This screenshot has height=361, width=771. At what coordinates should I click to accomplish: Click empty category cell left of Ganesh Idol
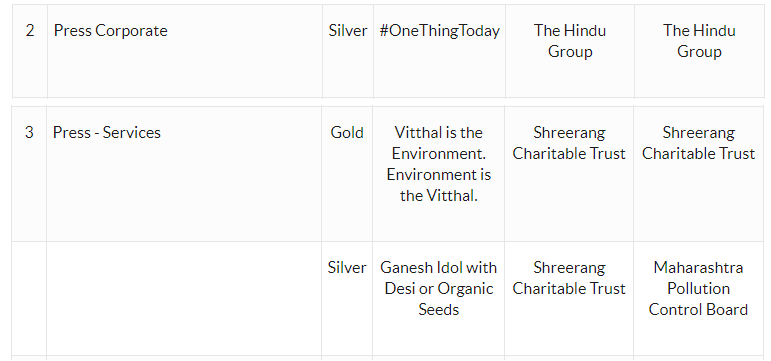(x=184, y=298)
